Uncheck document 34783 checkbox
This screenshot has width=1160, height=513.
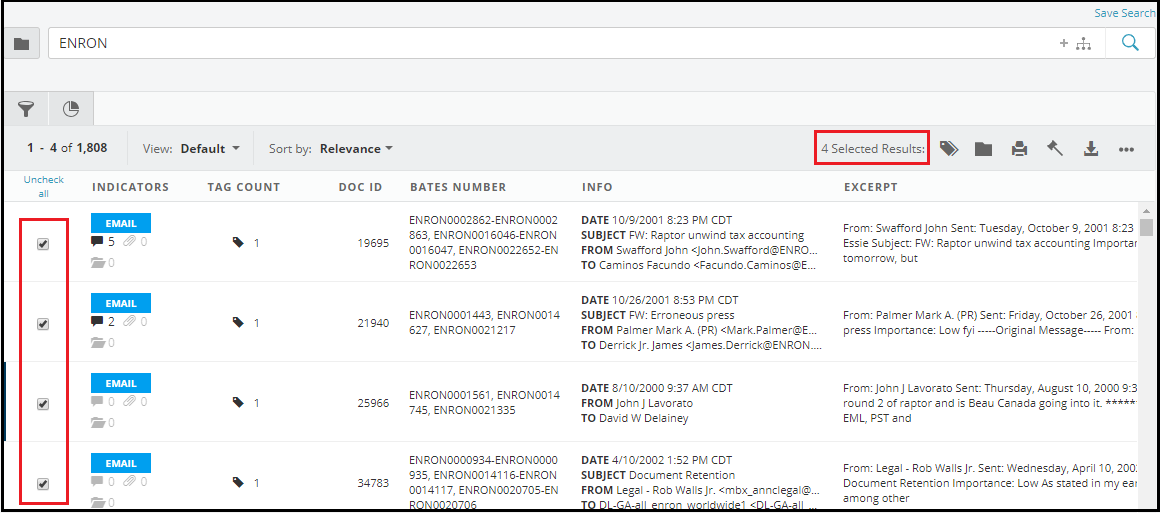(43, 484)
